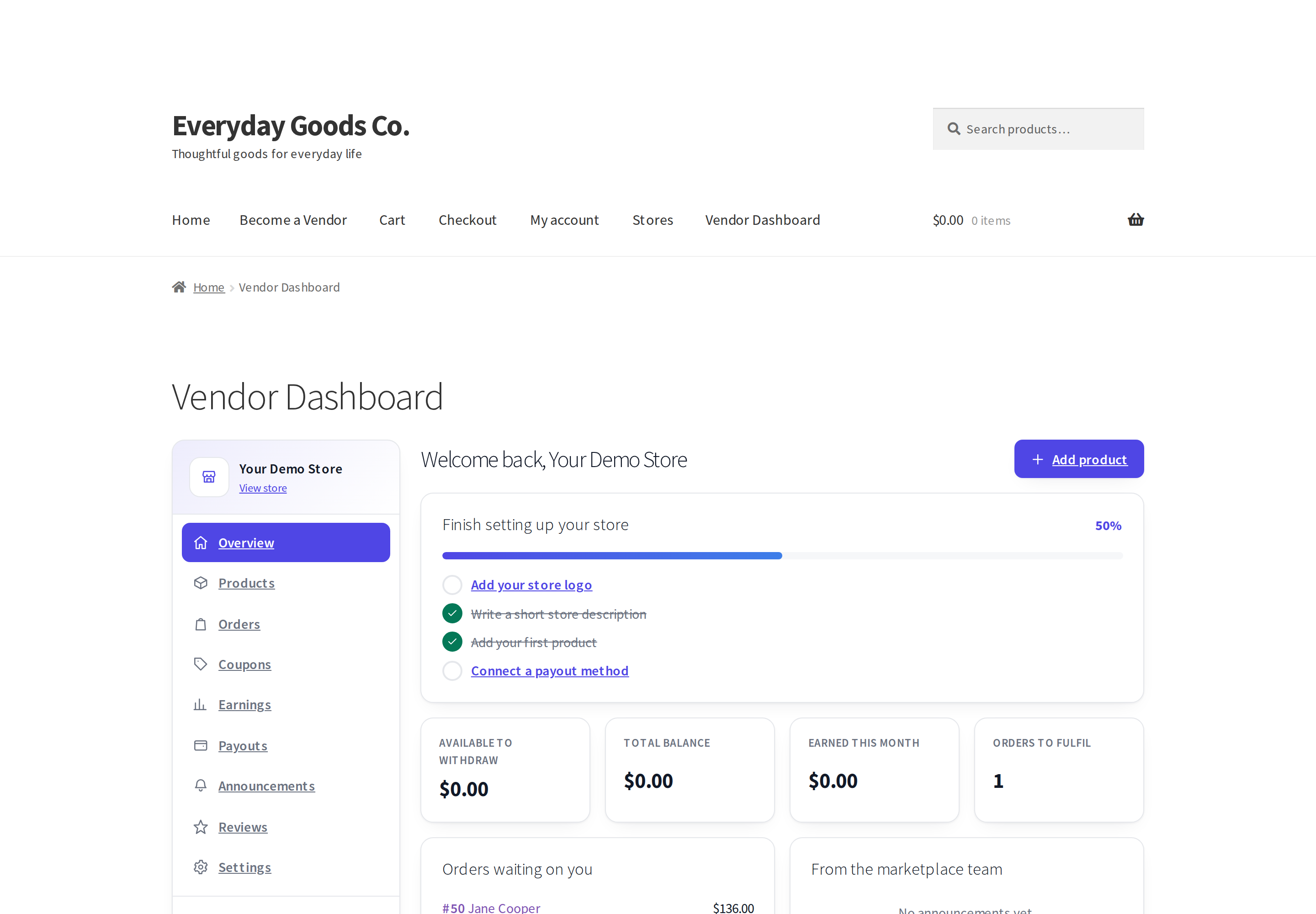This screenshot has width=1316, height=914.
Task: Open order #50 Jane Cooper
Action: pos(491,907)
